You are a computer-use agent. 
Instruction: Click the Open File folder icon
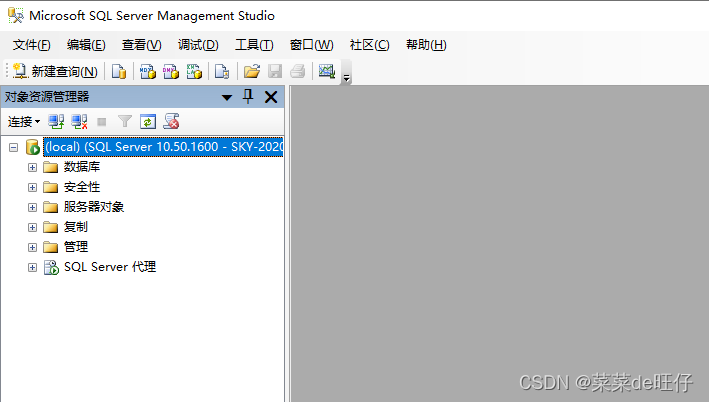pyautogui.click(x=252, y=71)
